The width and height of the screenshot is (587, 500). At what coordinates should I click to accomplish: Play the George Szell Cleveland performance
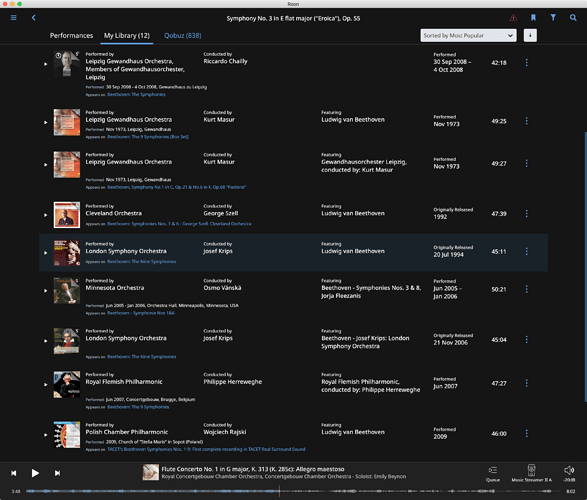click(x=46, y=215)
